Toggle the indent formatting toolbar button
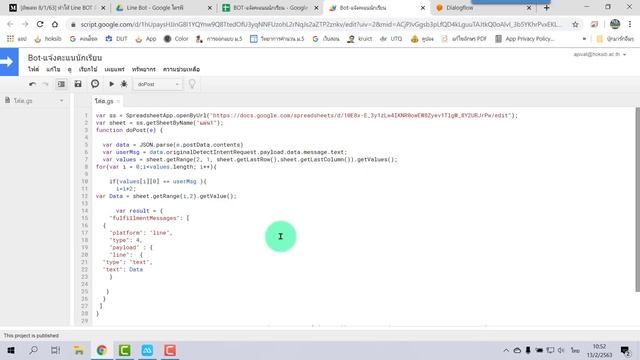640x360 pixels. [x=61, y=84]
